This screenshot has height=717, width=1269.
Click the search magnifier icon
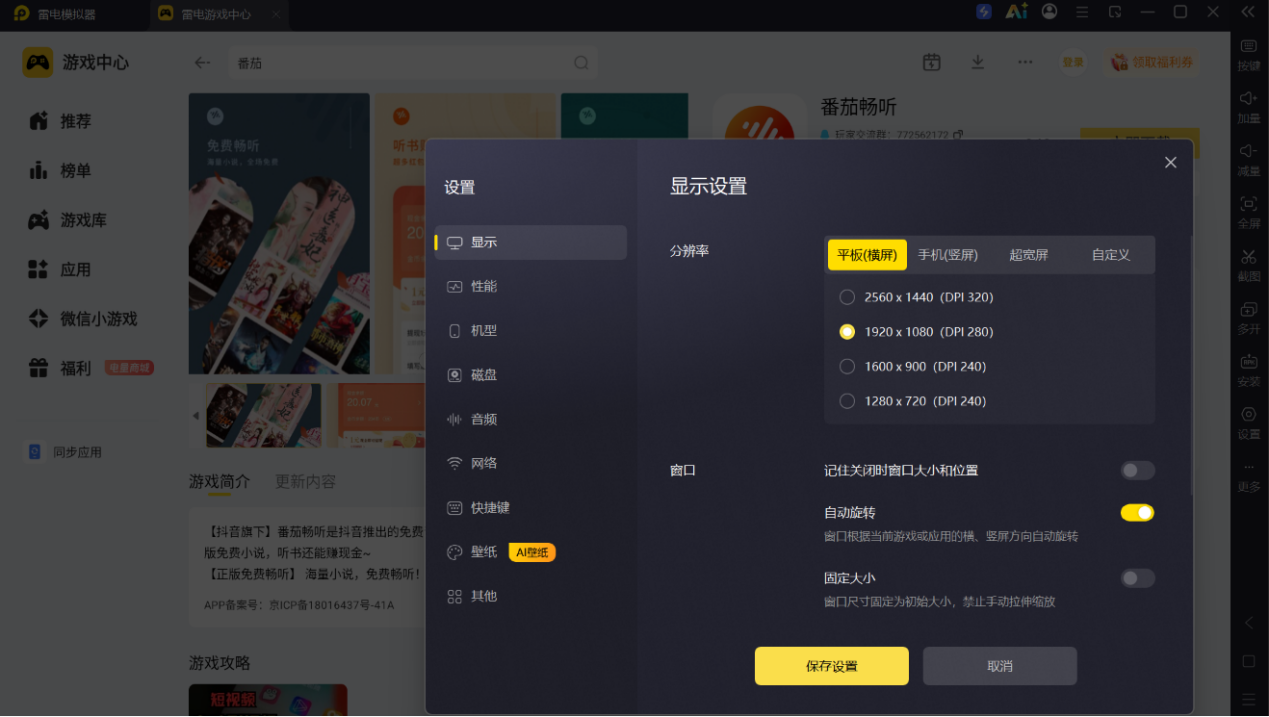(x=581, y=63)
